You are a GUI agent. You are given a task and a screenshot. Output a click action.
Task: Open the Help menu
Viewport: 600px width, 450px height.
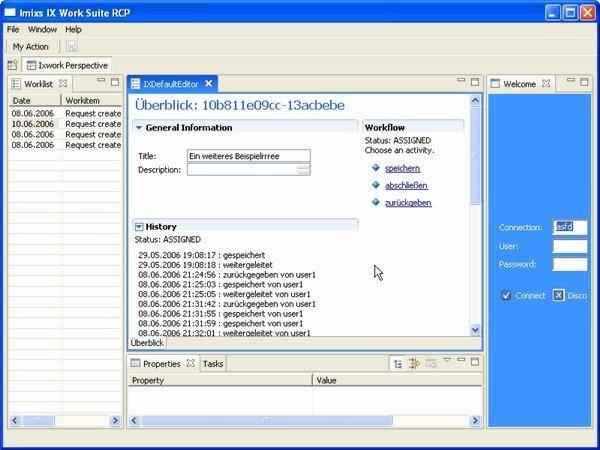click(x=73, y=29)
